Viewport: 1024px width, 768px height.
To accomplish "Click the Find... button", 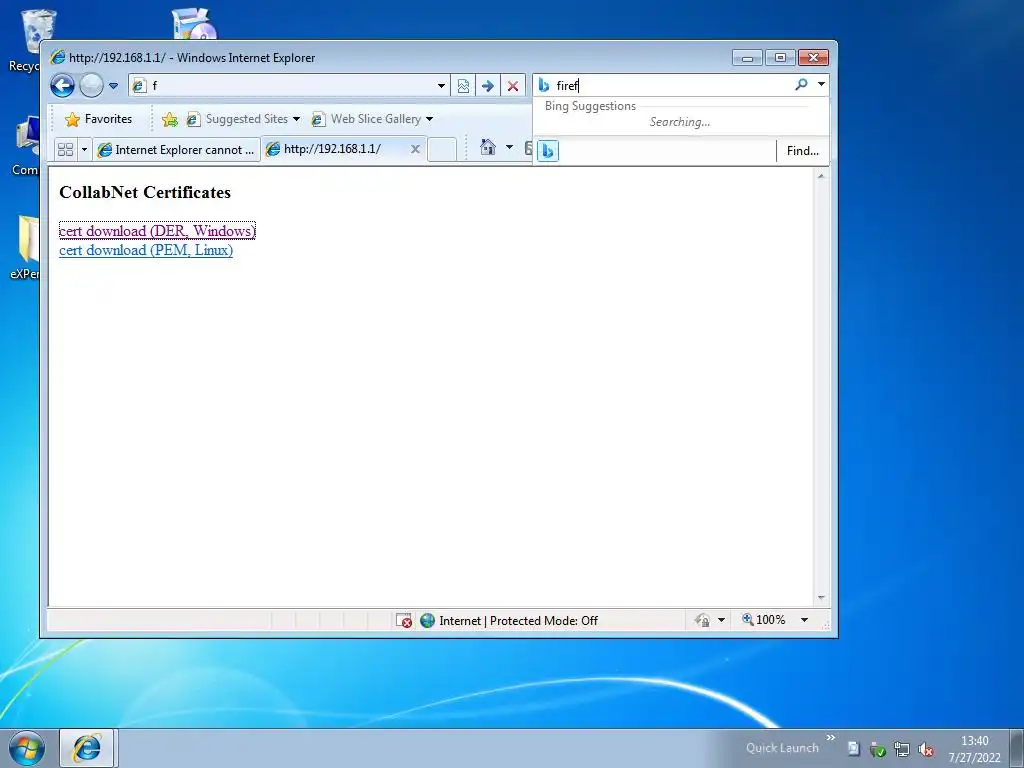I will click(803, 151).
